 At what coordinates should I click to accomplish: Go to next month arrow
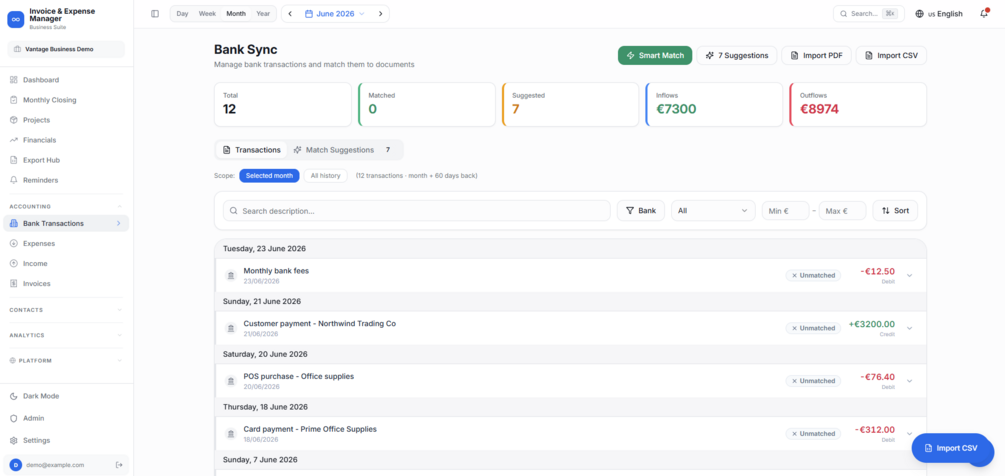[381, 13]
